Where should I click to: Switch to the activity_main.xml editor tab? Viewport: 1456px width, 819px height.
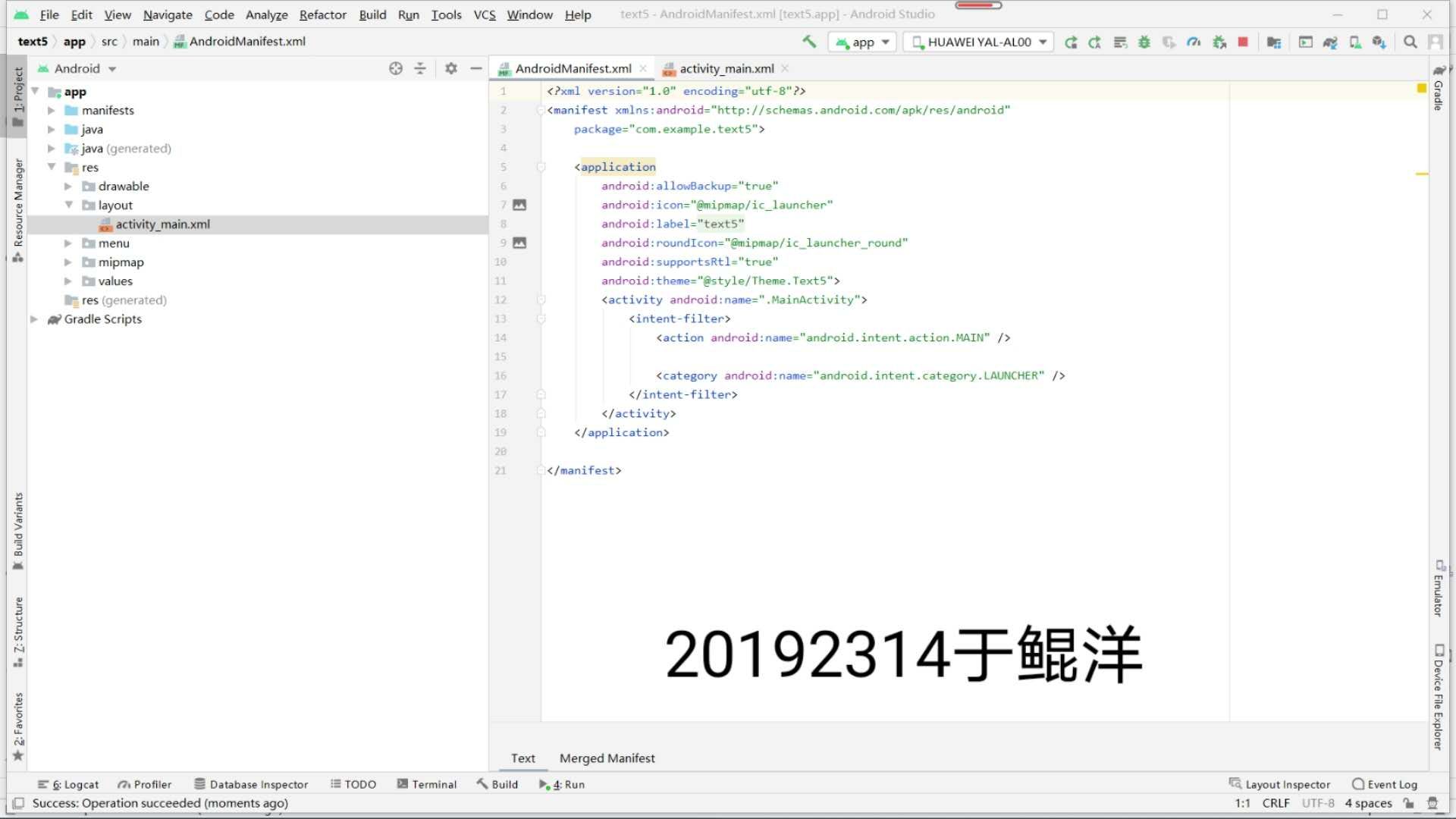coord(726,69)
